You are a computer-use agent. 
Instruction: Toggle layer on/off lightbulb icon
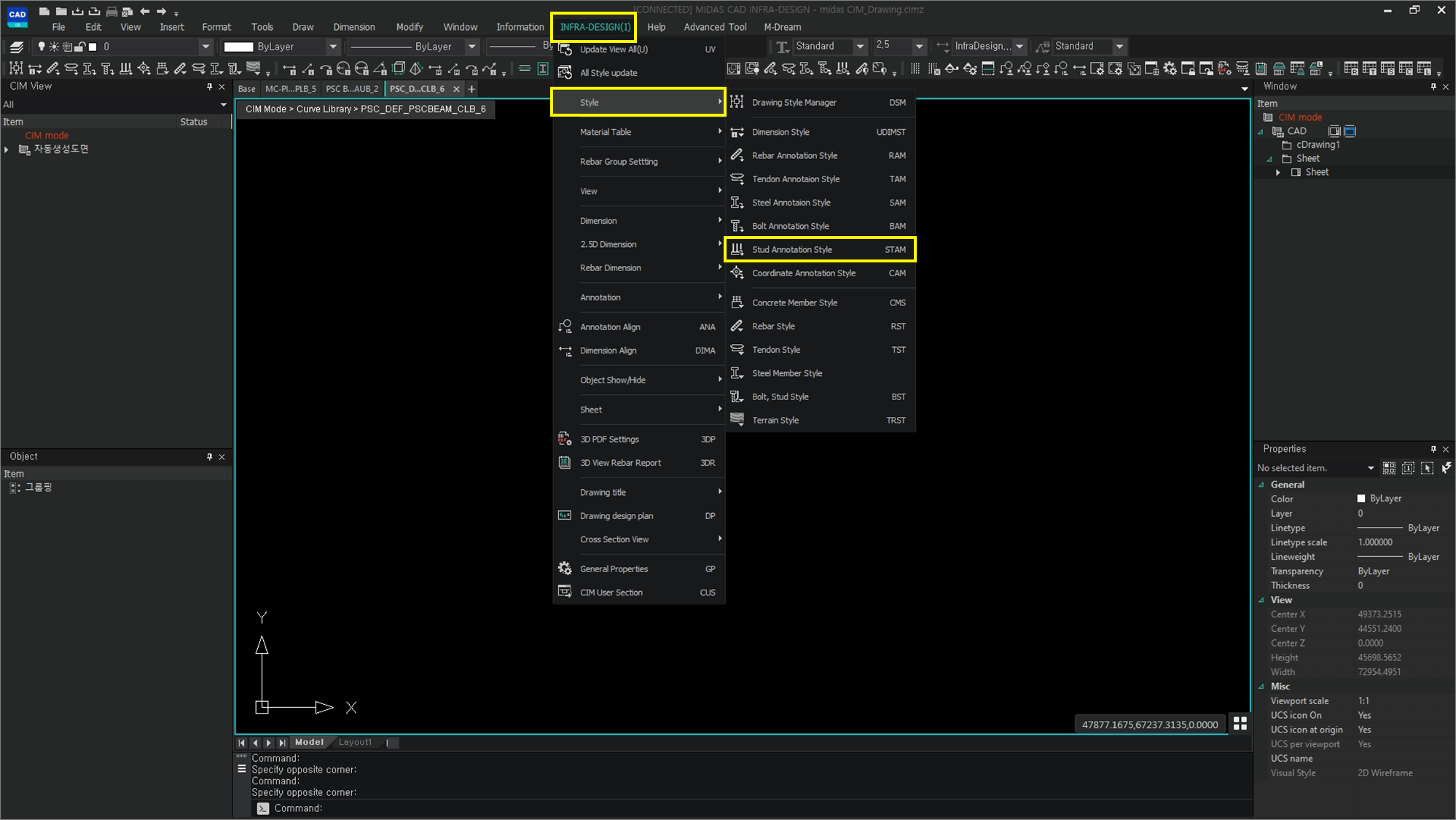point(42,47)
